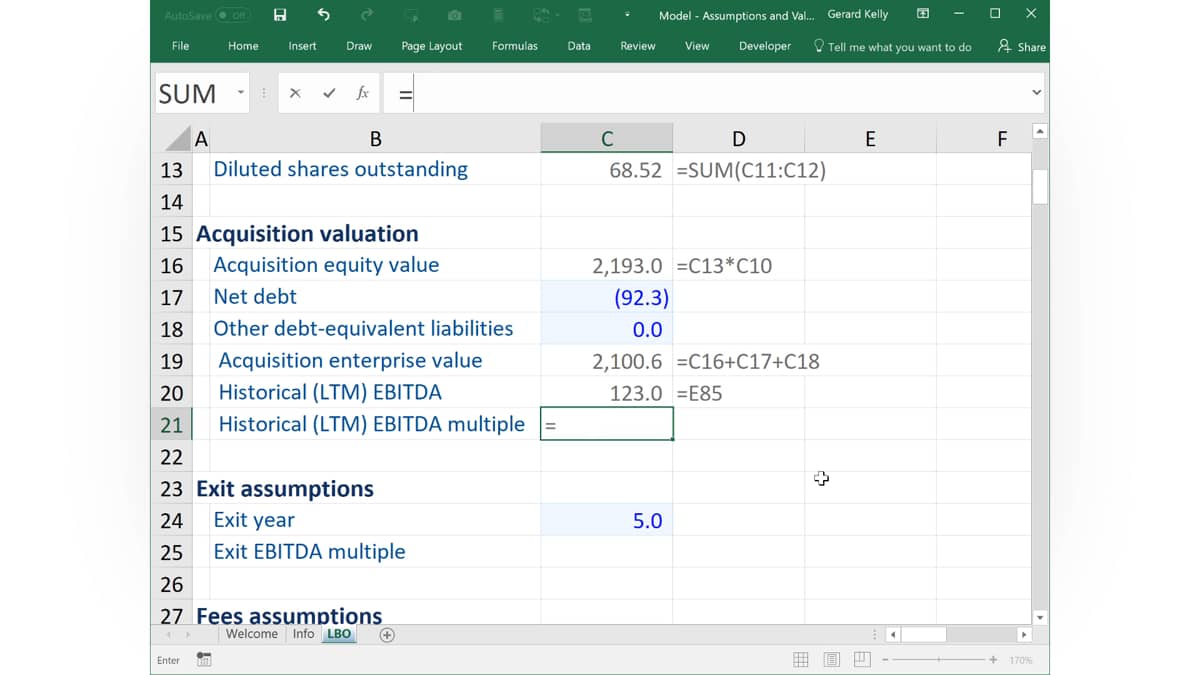Open the Developer ribbon tab
1200x675 pixels.
[x=765, y=46]
